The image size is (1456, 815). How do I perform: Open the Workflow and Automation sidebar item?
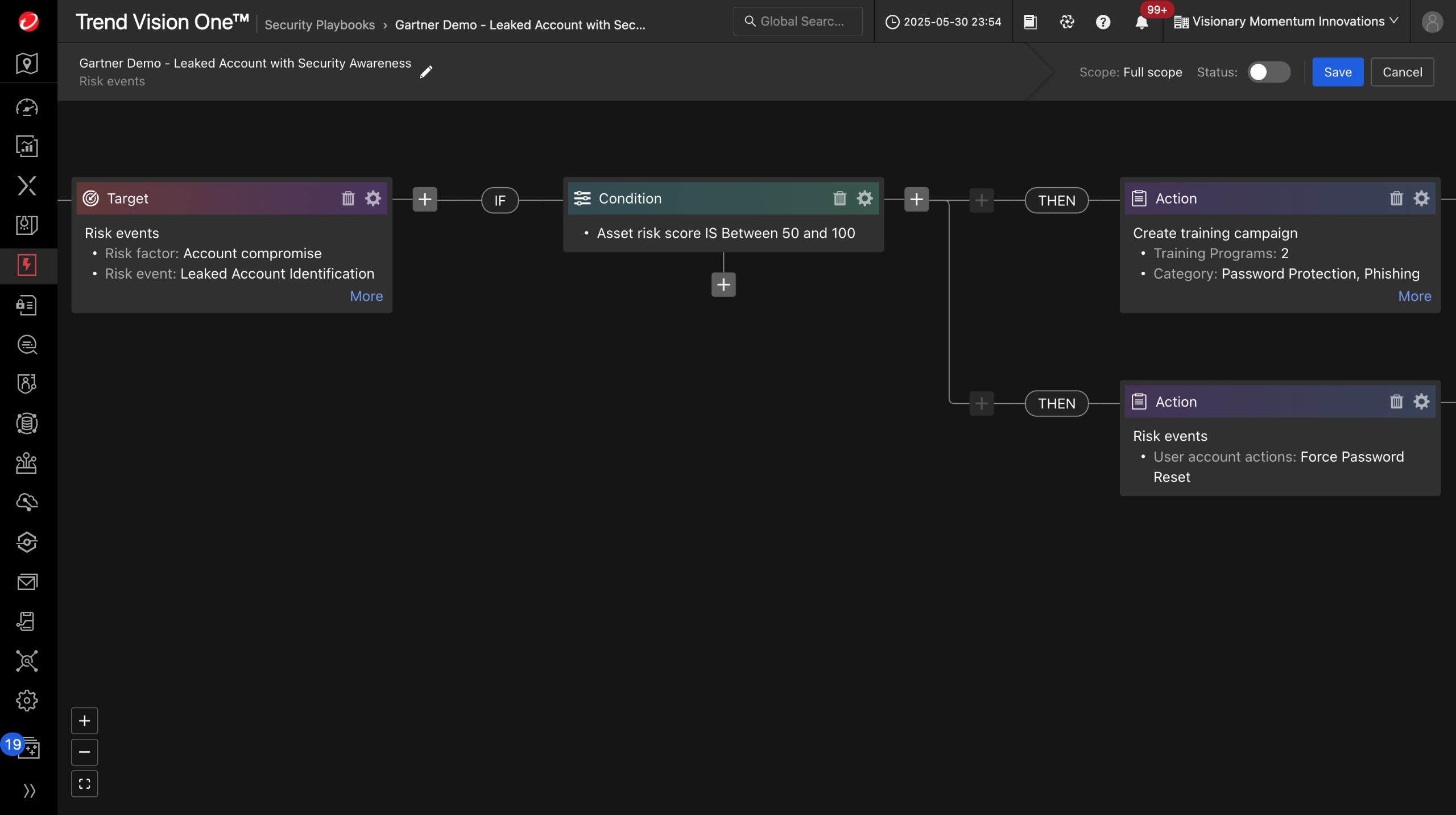pyautogui.click(x=27, y=266)
